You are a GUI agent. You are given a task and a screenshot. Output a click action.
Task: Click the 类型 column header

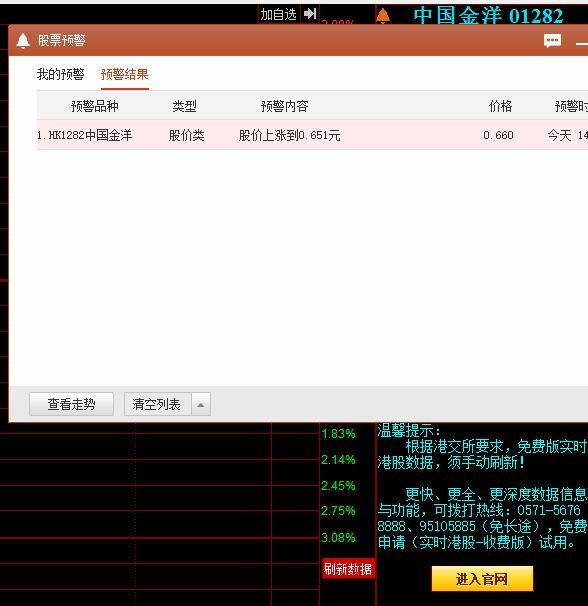(184, 106)
